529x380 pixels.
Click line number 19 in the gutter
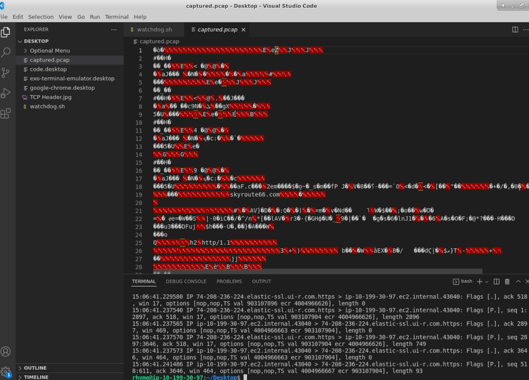click(139, 195)
